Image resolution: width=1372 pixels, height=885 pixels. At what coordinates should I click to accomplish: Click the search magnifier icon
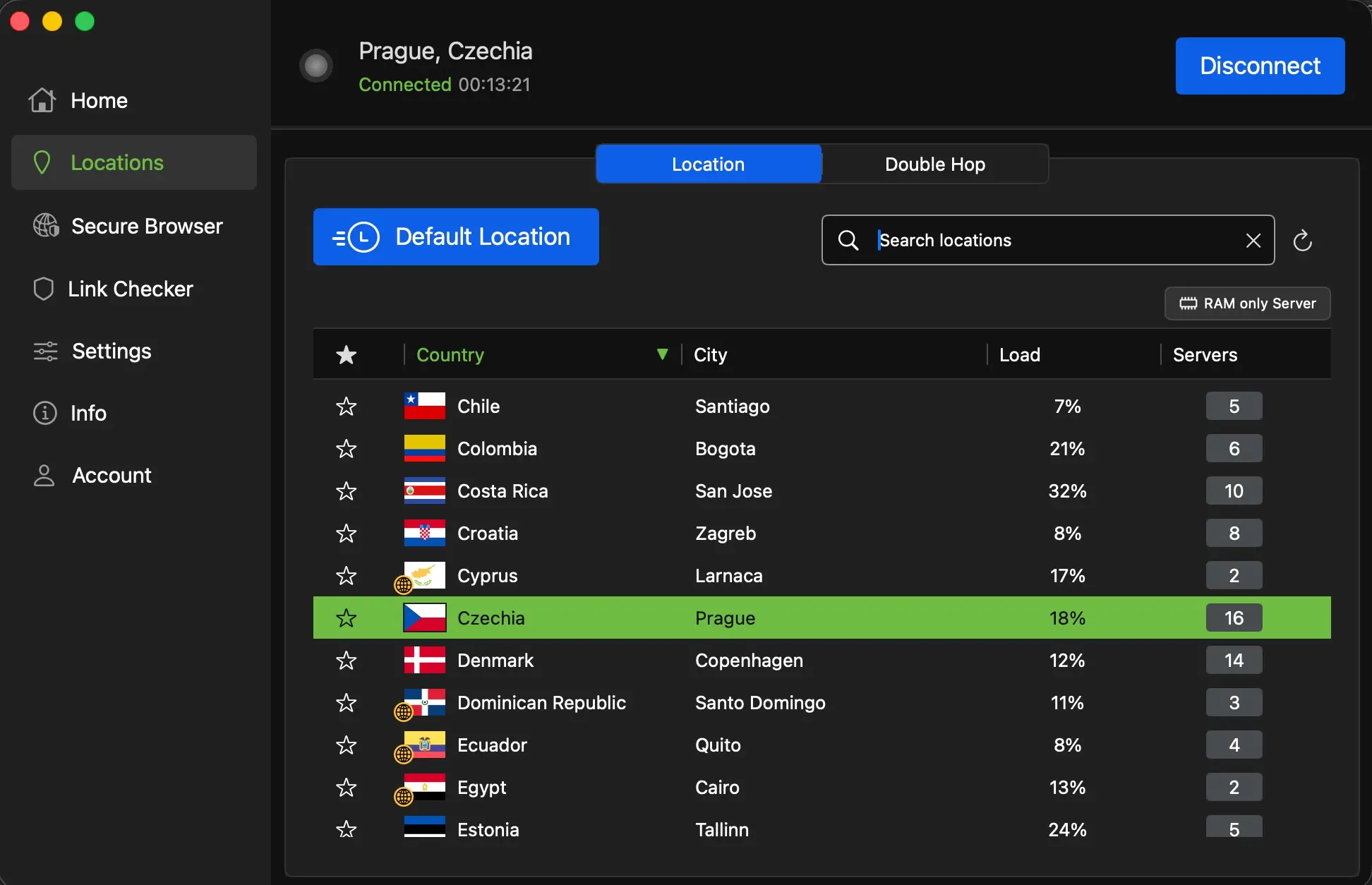848,240
